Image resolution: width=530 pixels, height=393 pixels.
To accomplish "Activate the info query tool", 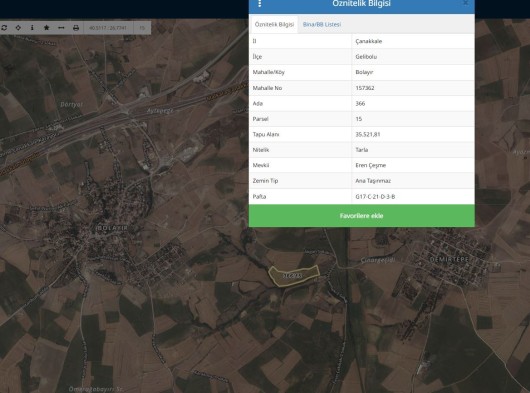I will [32, 28].
